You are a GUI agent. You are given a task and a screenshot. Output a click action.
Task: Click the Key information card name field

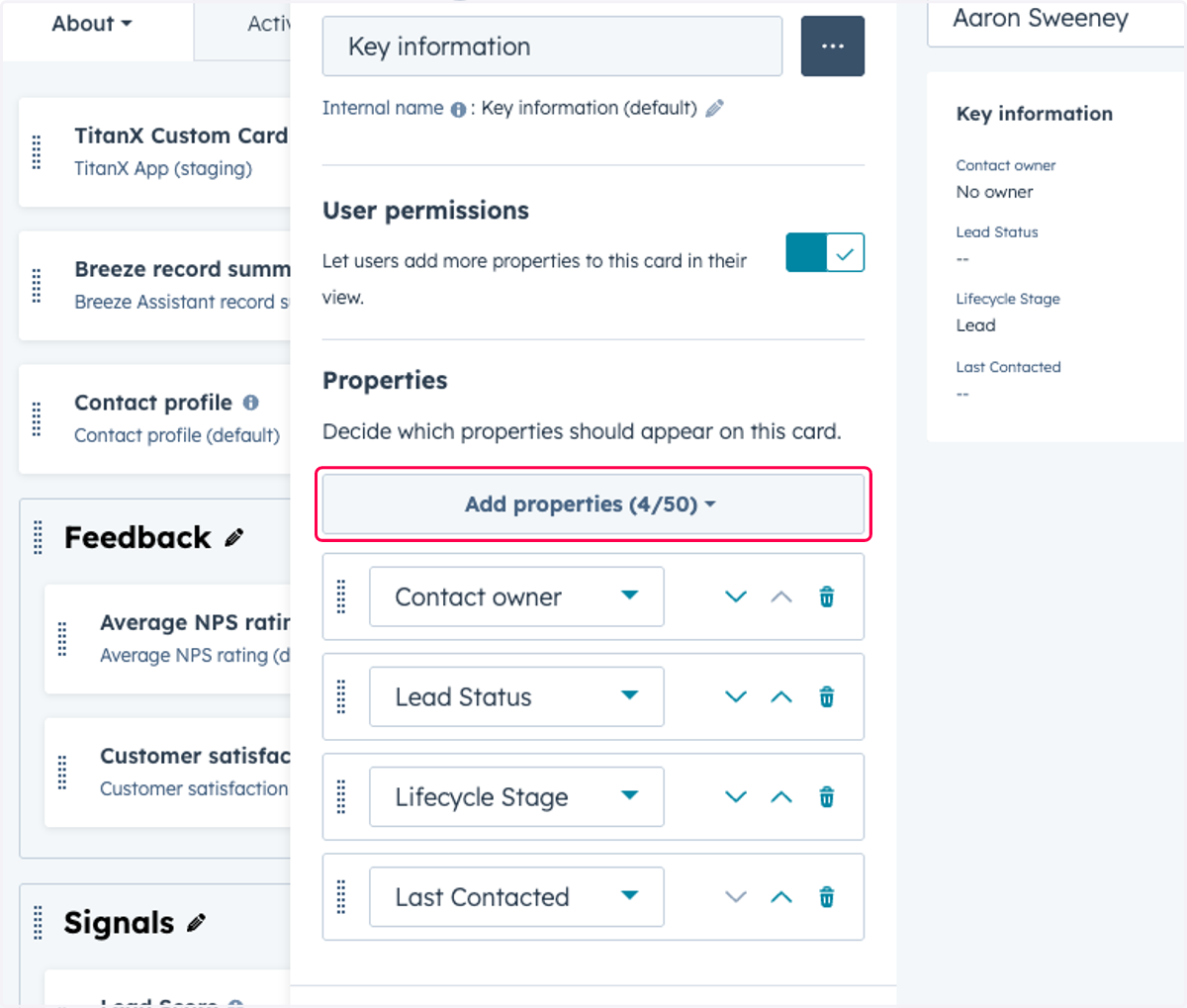pyautogui.click(x=552, y=46)
